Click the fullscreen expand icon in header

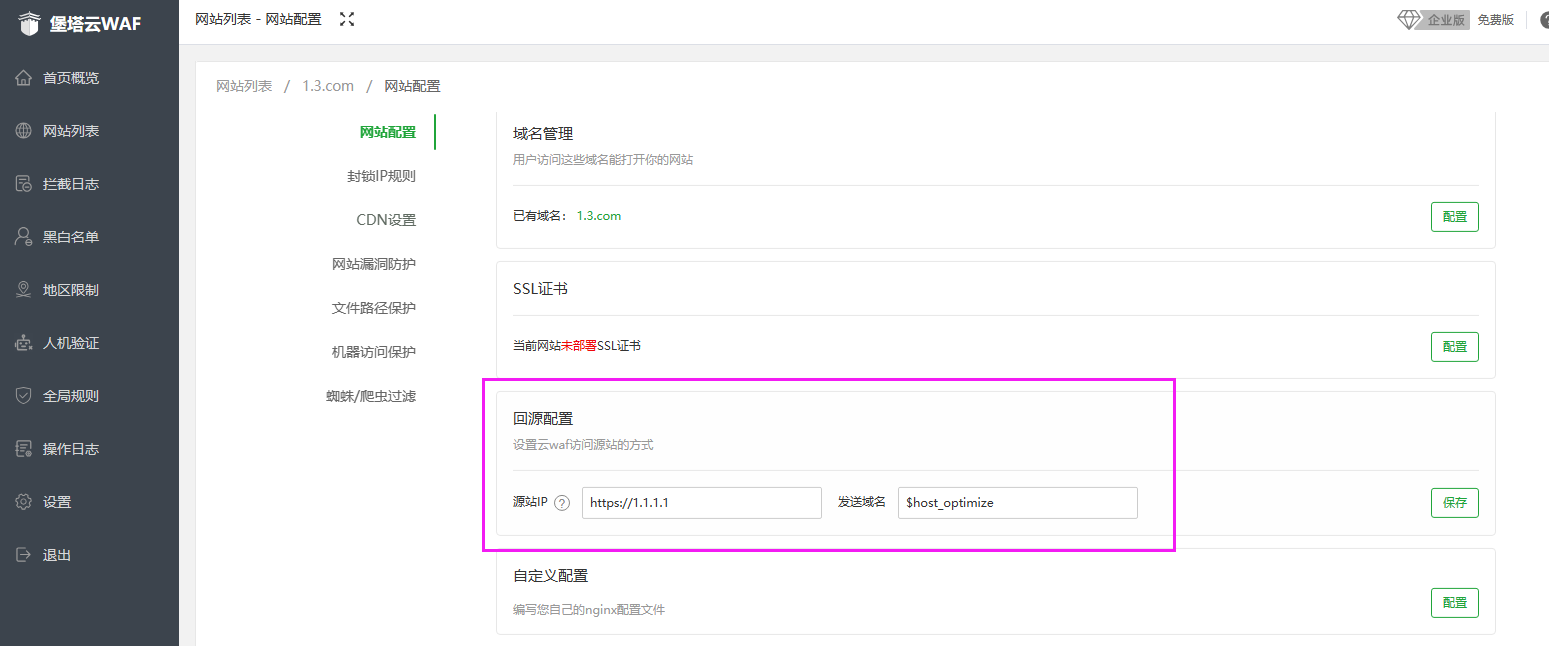pyautogui.click(x=347, y=19)
